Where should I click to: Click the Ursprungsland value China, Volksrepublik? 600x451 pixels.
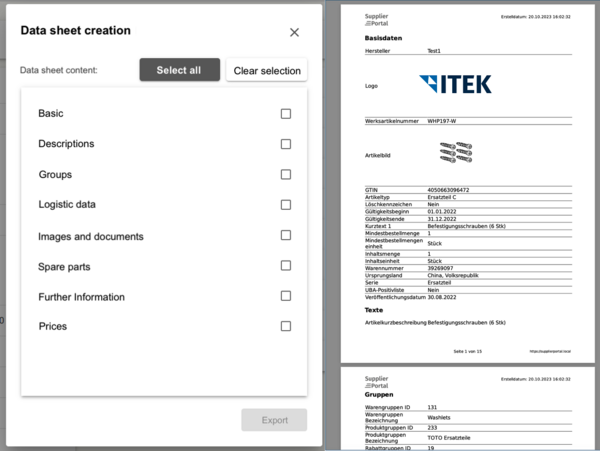coord(453,275)
